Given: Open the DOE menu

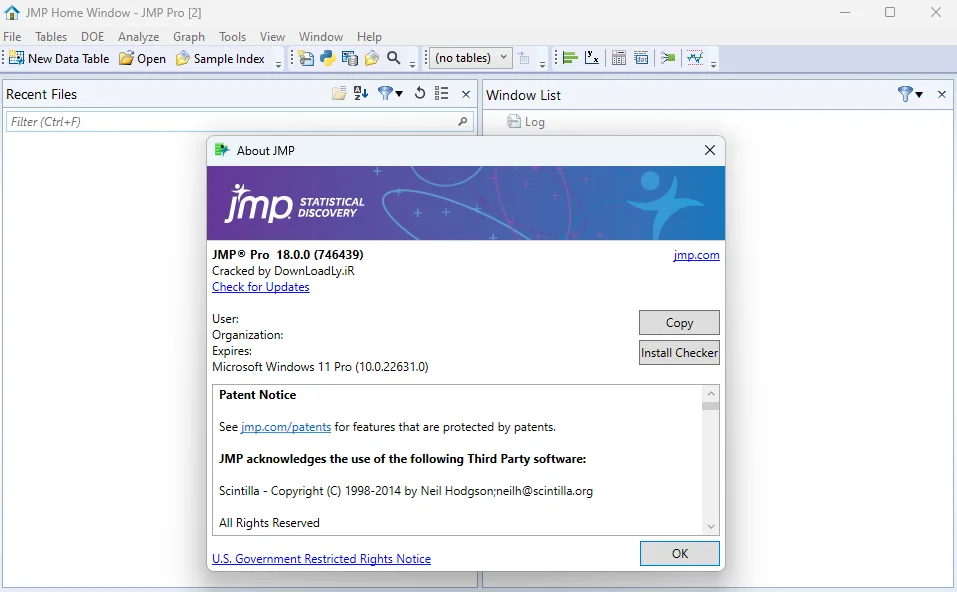Looking at the screenshot, I should 92,37.
